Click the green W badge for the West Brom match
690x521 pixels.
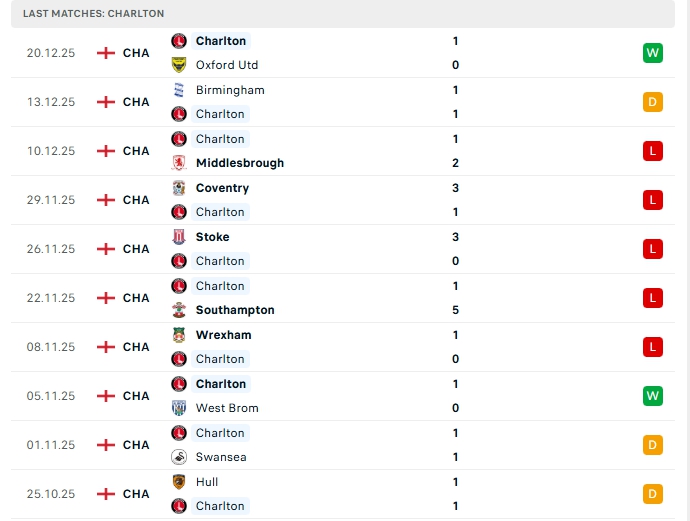tap(653, 396)
